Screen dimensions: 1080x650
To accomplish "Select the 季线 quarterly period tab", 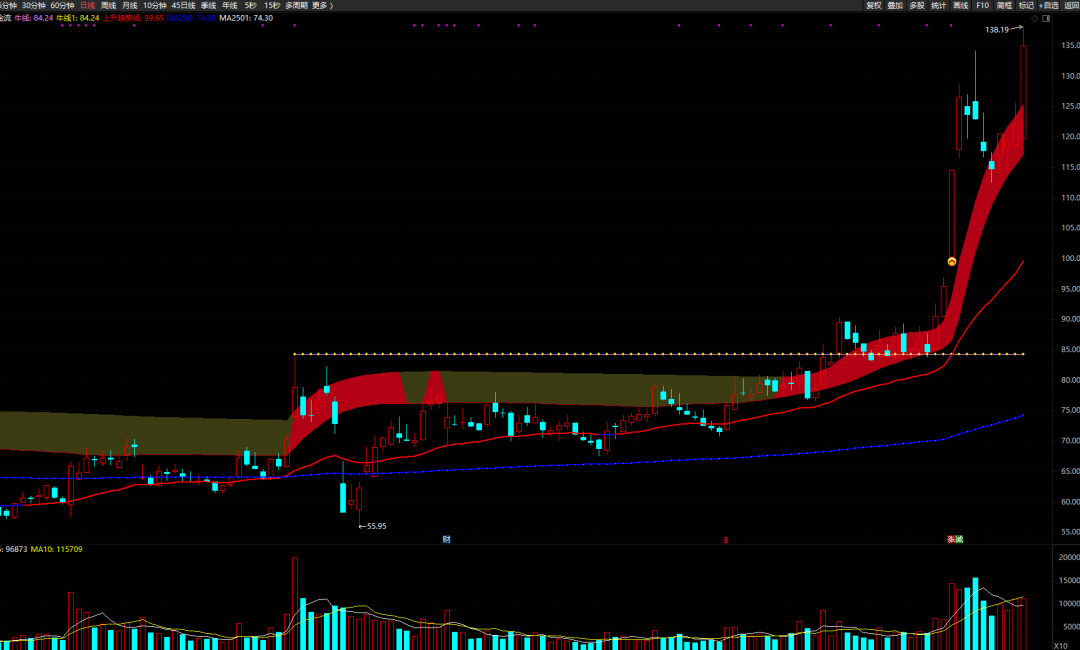I will (209, 6).
